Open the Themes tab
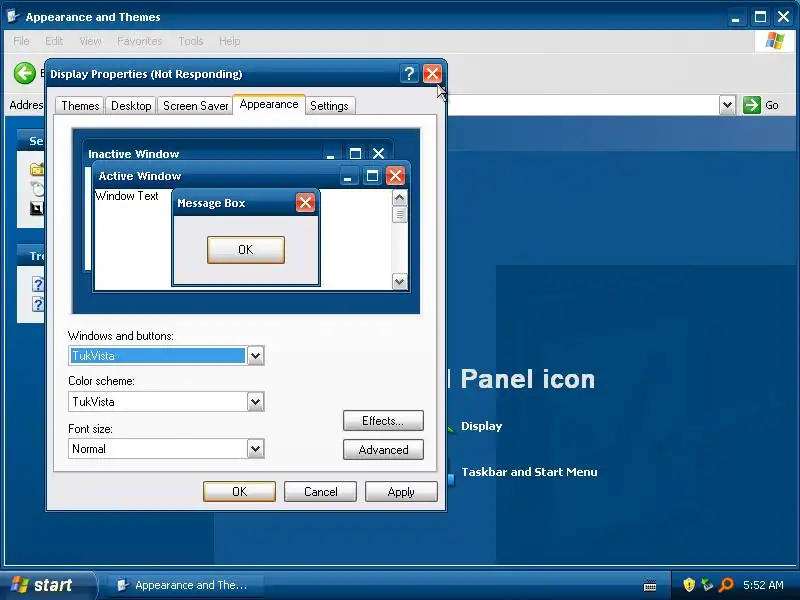 click(80, 106)
